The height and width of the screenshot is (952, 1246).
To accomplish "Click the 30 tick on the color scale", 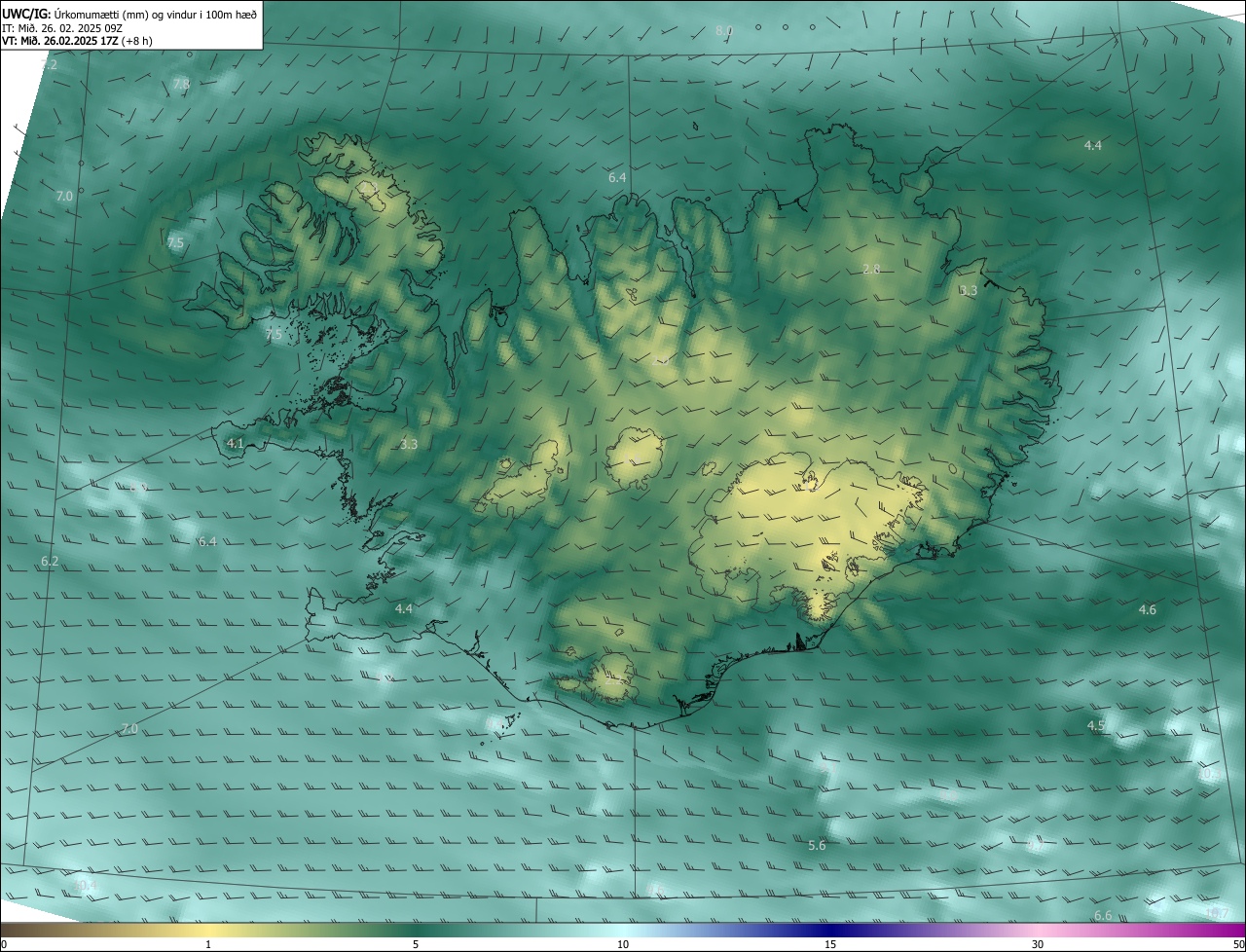I will (x=1038, y=944).
